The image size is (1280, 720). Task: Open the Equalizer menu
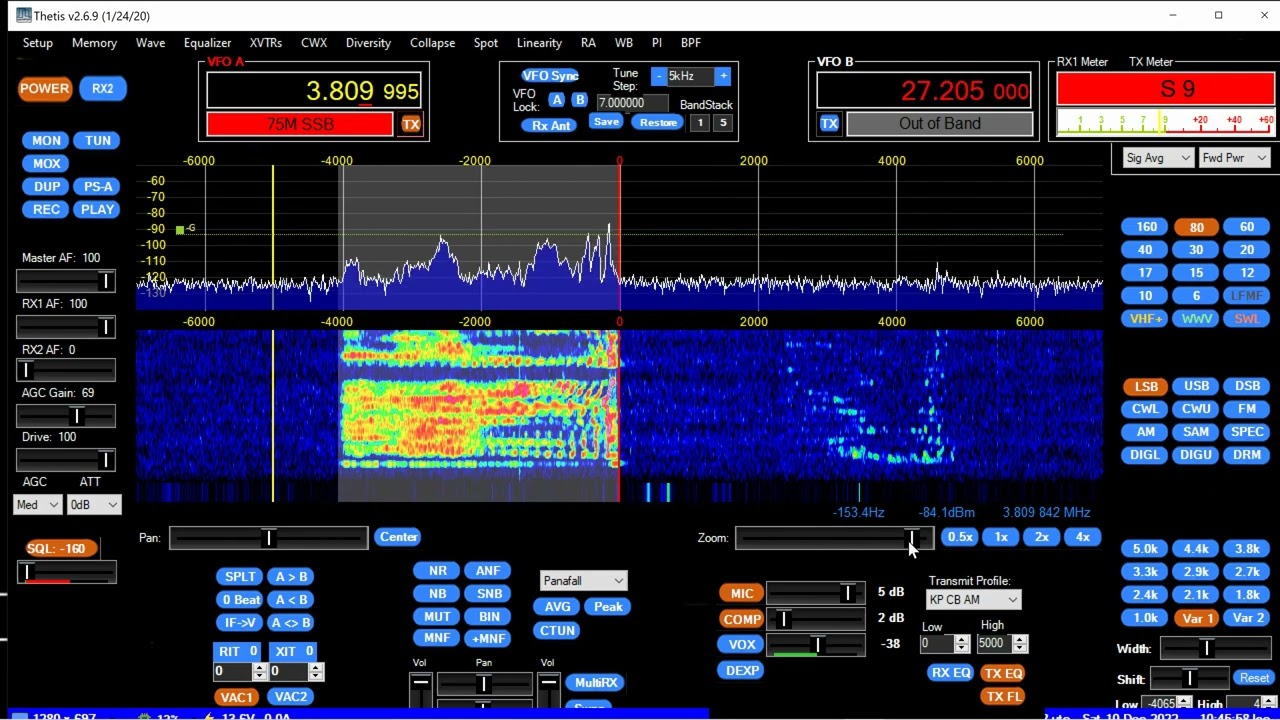[x=207, y=43]
